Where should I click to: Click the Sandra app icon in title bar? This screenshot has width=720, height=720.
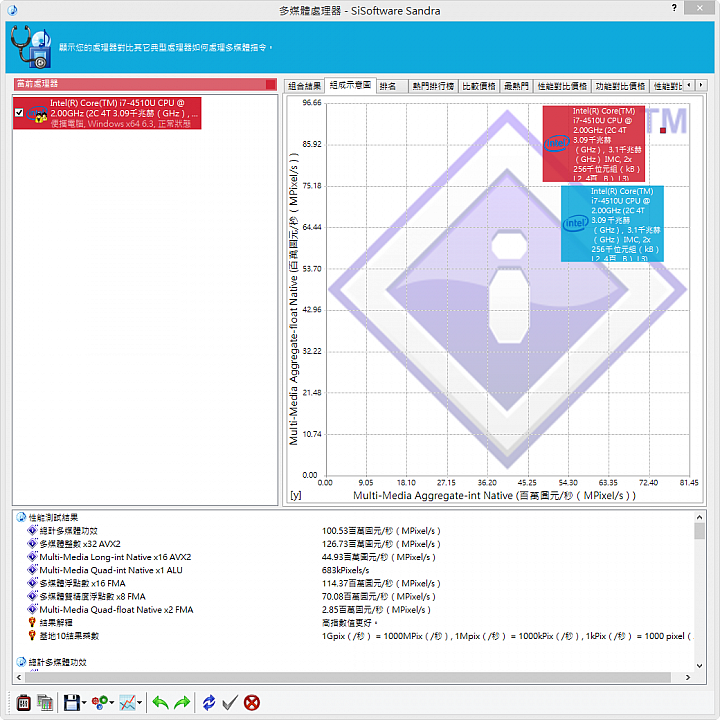12,10
